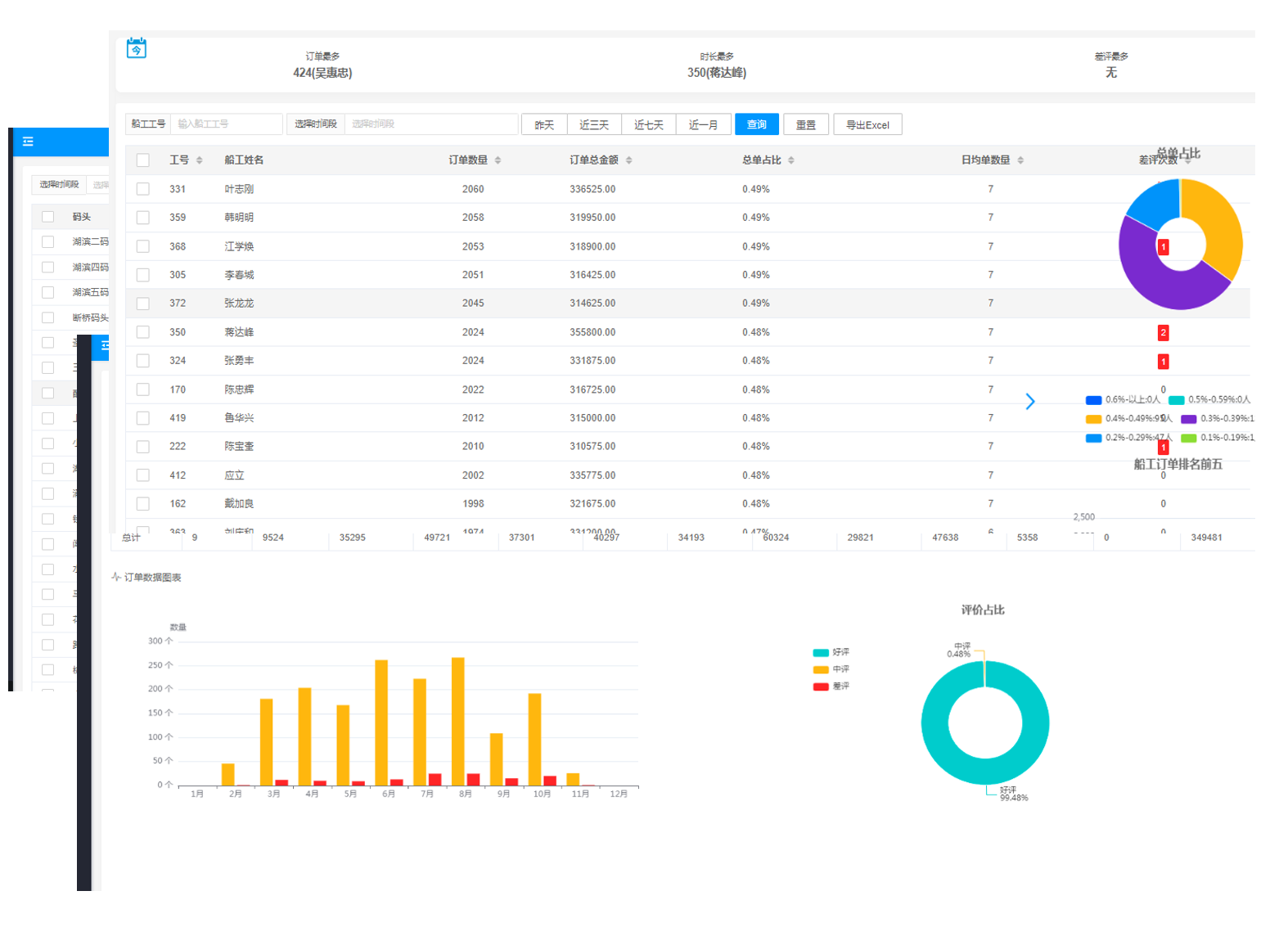Switch to 近七天 range
Image resolution: width=1288 pixels, height=927 pixels.
coord(649,124)
